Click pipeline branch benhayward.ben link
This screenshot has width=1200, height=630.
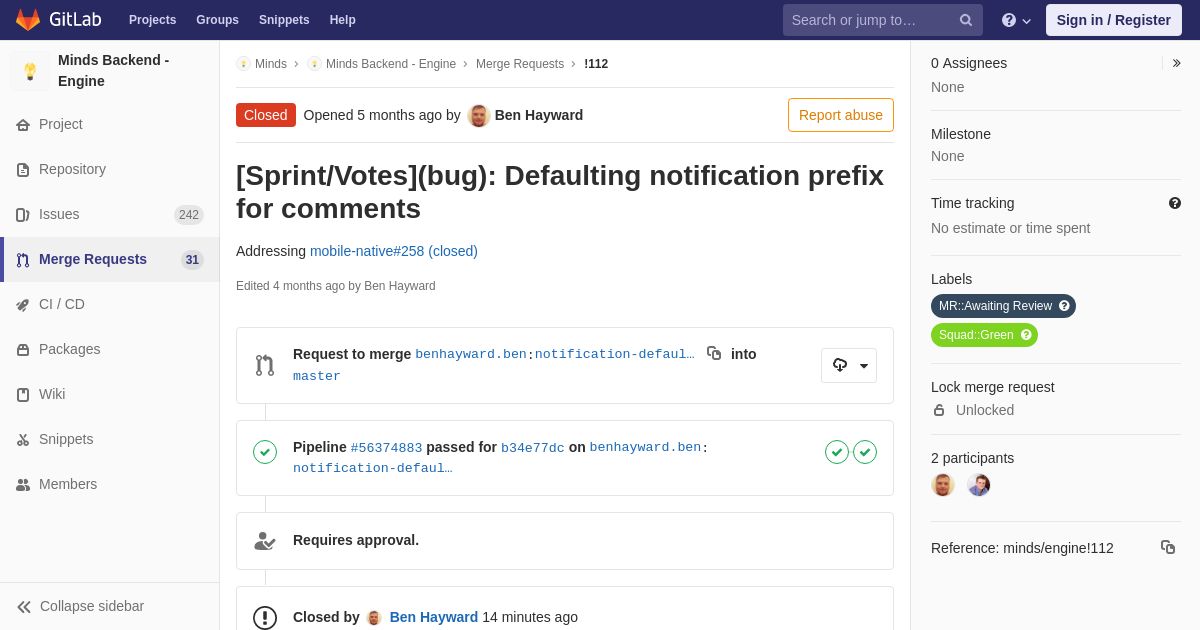tap(645, 448)
